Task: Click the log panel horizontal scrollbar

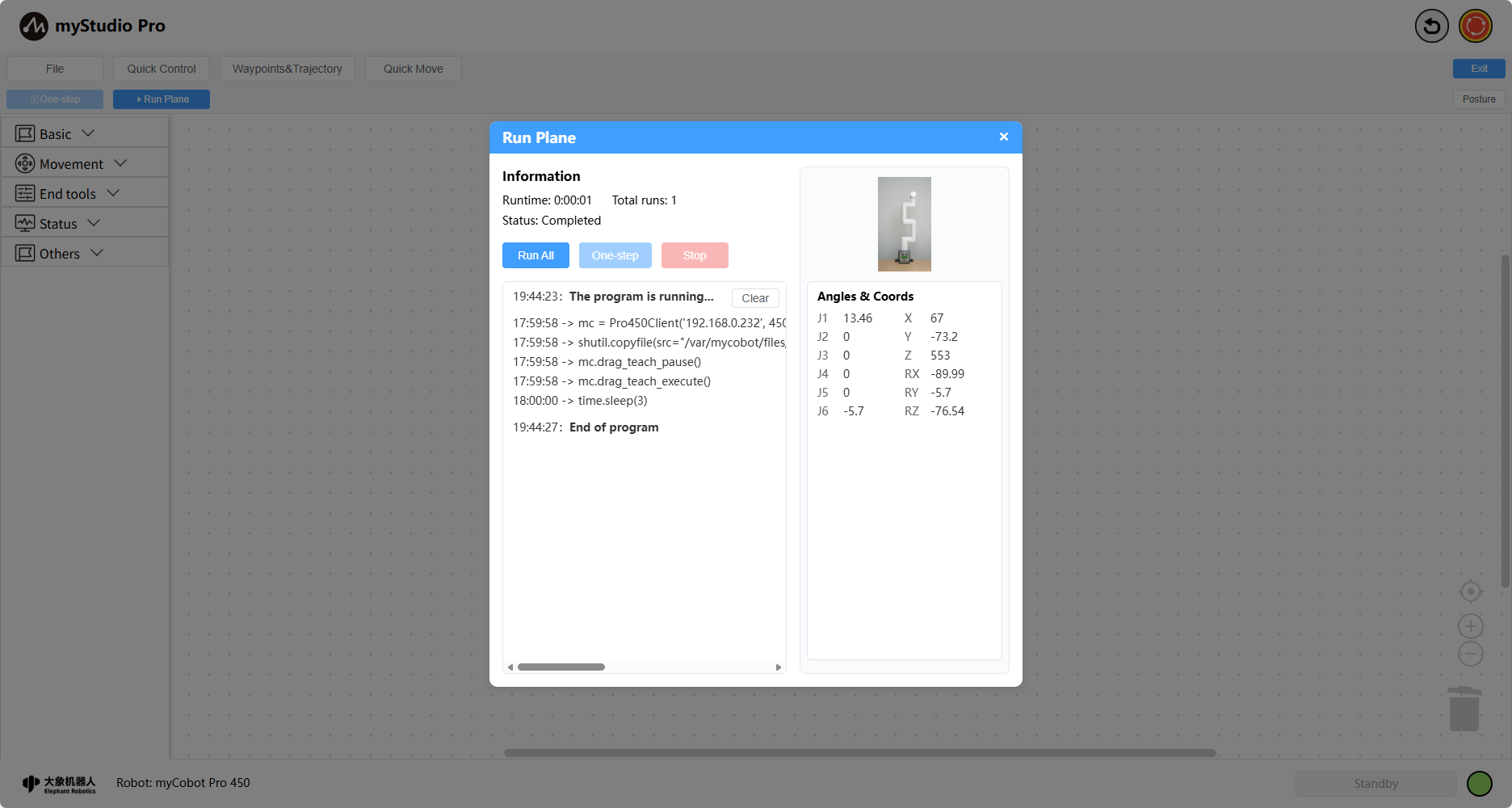Action: point(561,667)
